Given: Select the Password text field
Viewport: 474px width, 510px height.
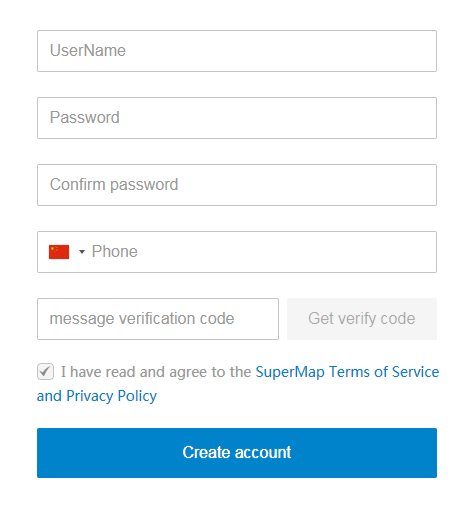Looking at the screenshot, I should click(237, 118).
